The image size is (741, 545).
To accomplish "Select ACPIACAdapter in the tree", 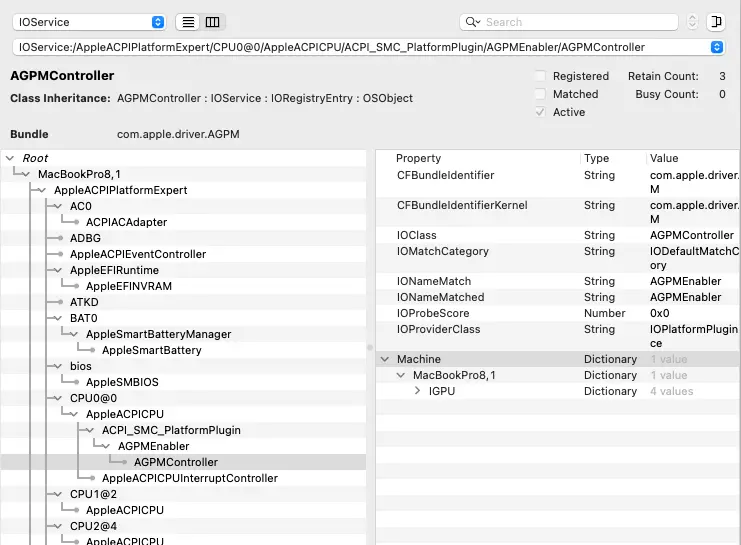I will [x=126, y=222].
